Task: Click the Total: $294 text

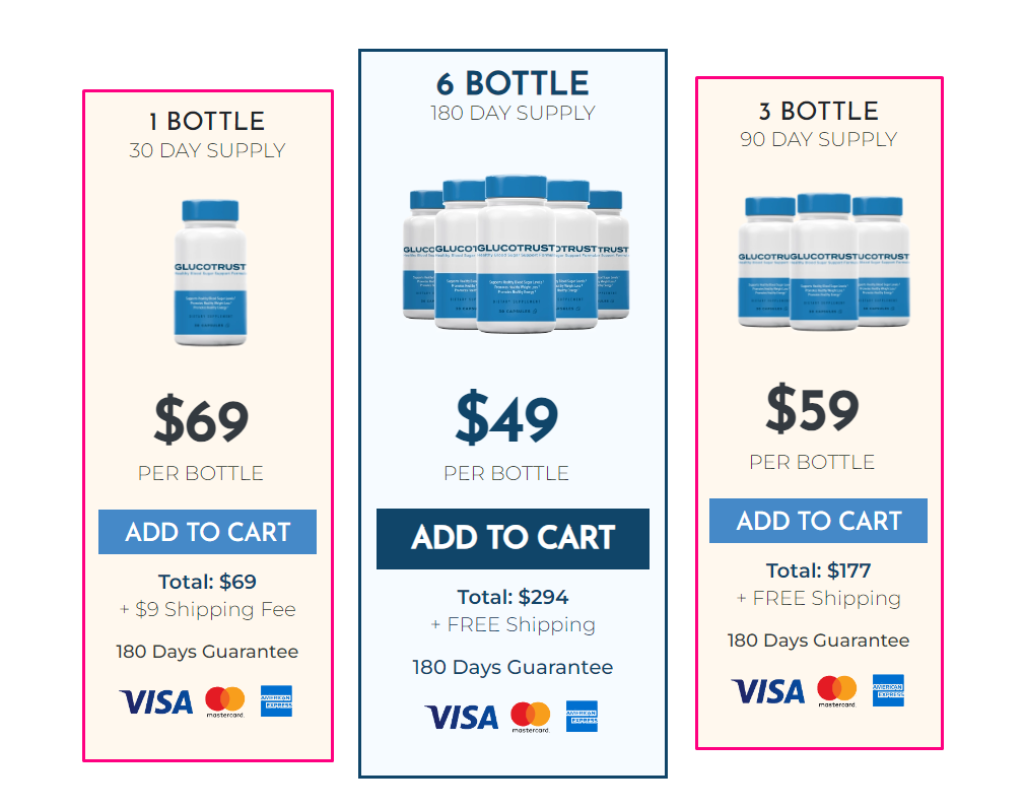Action: [513, 597]
